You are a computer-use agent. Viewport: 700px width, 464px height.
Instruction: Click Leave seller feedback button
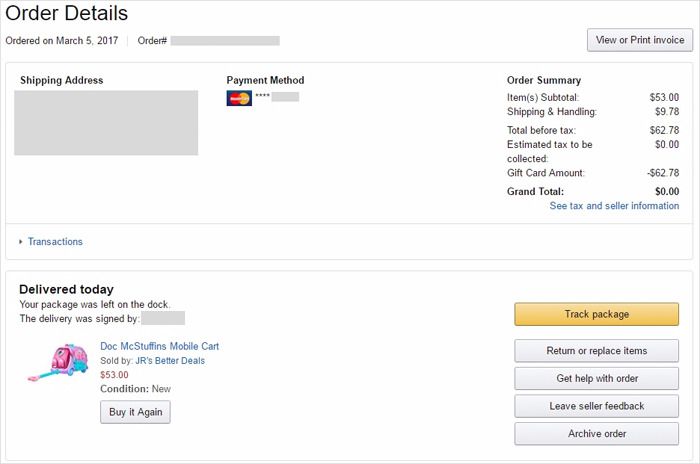596,406
